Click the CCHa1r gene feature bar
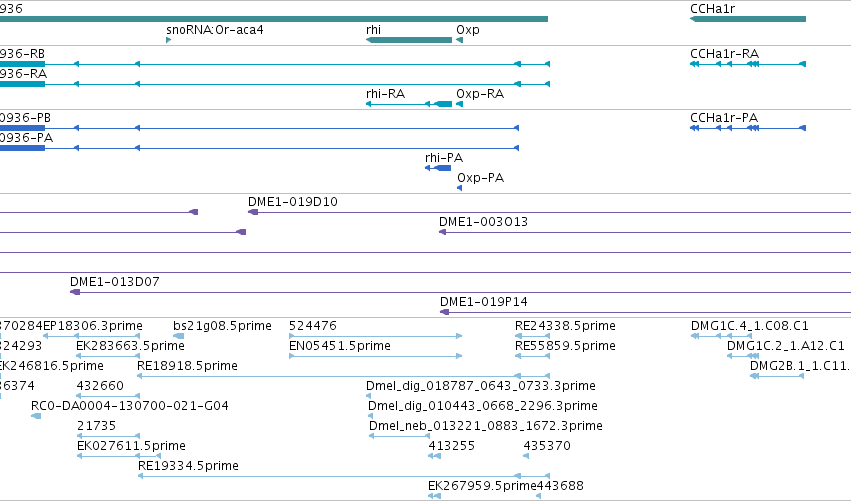This screenshot has width=851, height=501. pyautogui.click(x=748, y=19)
